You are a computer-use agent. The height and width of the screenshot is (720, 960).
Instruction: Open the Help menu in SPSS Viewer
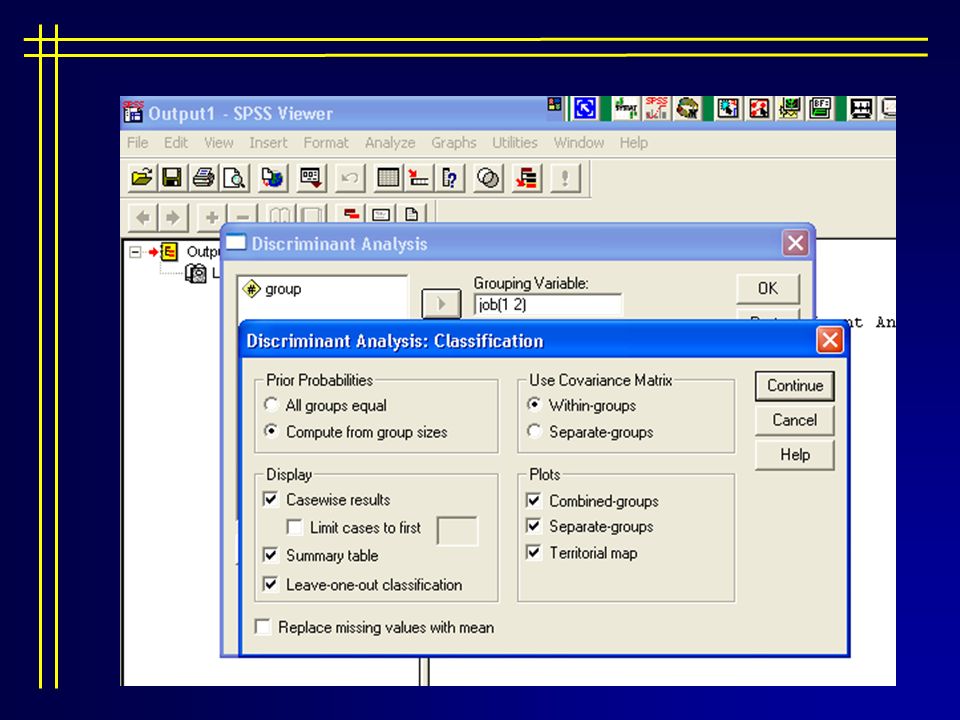(x=634, y=143)
